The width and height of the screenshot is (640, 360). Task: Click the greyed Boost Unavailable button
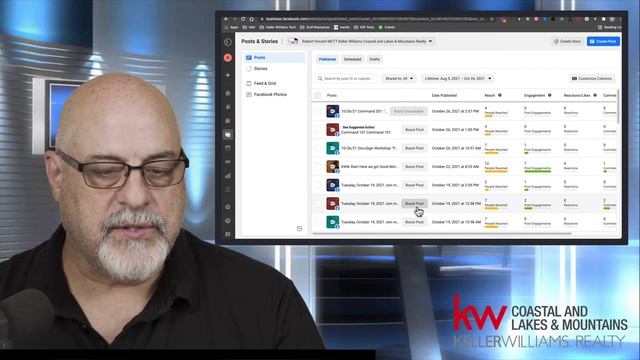click(x=409, y=111)
